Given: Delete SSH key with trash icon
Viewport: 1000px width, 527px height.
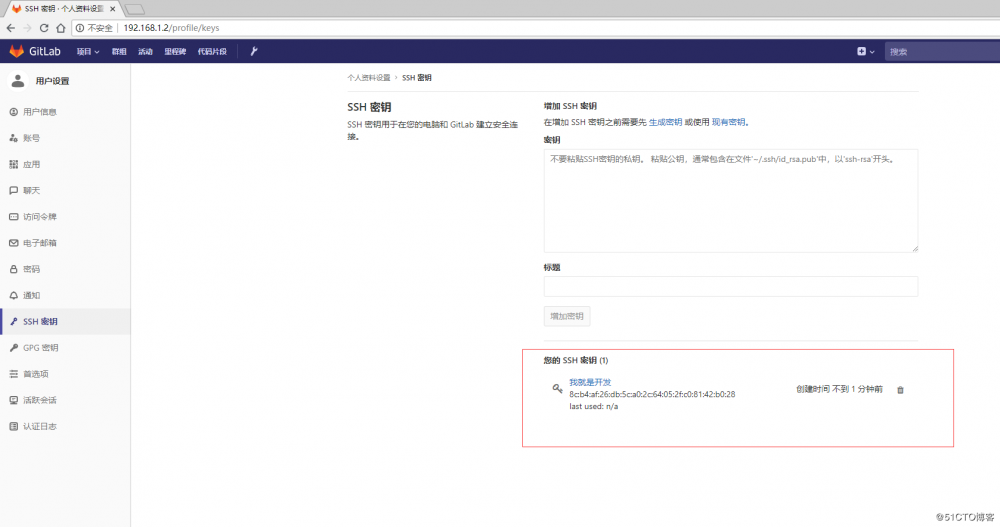Looking at the screenshot, I should [x=901, y=390].
